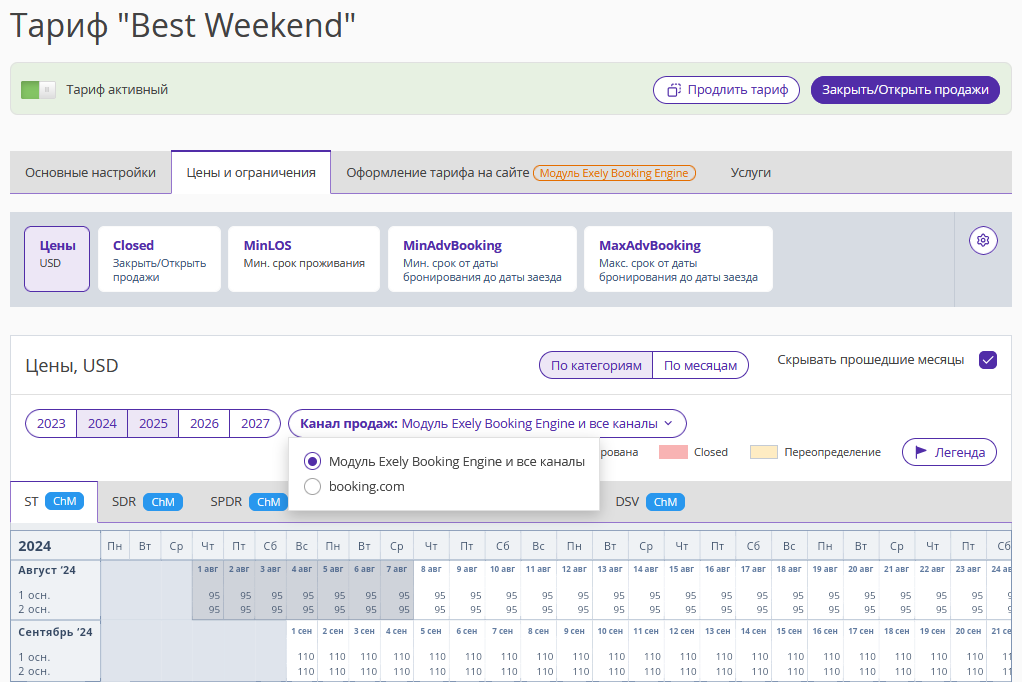The width and height of the screenshot is (1022, 682).
Task: Click the ChM badge next to SPDR
Action: point(269,502)
